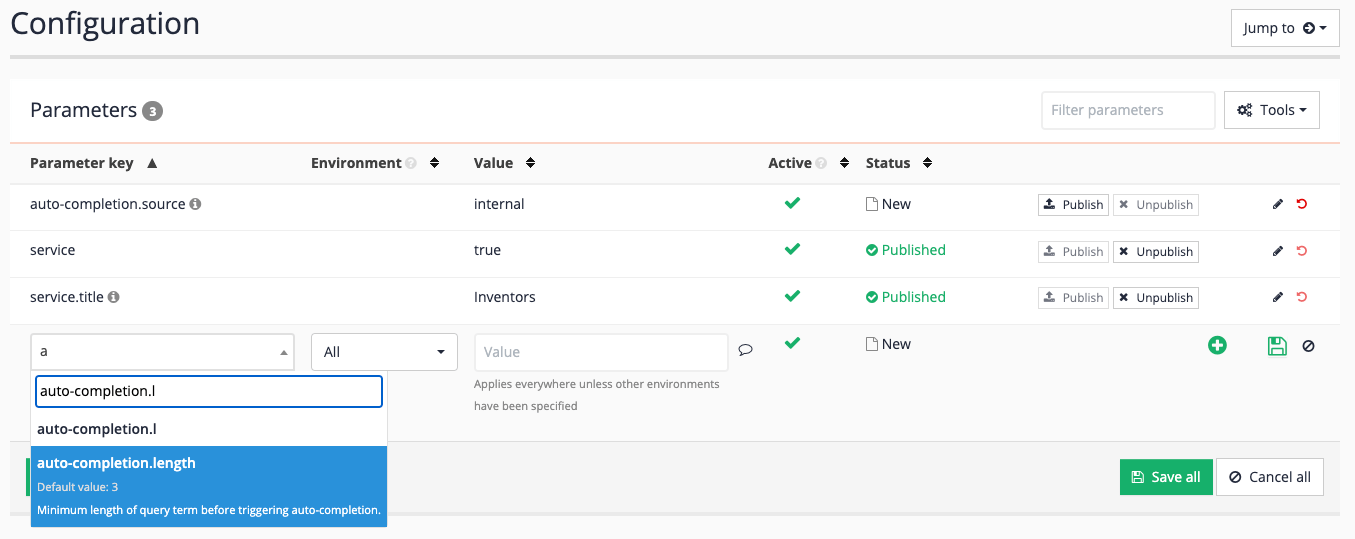Sort by Parameter key column
This screenshot has width=1355, height=539.
pyautogui.click(x=94, y=163)
